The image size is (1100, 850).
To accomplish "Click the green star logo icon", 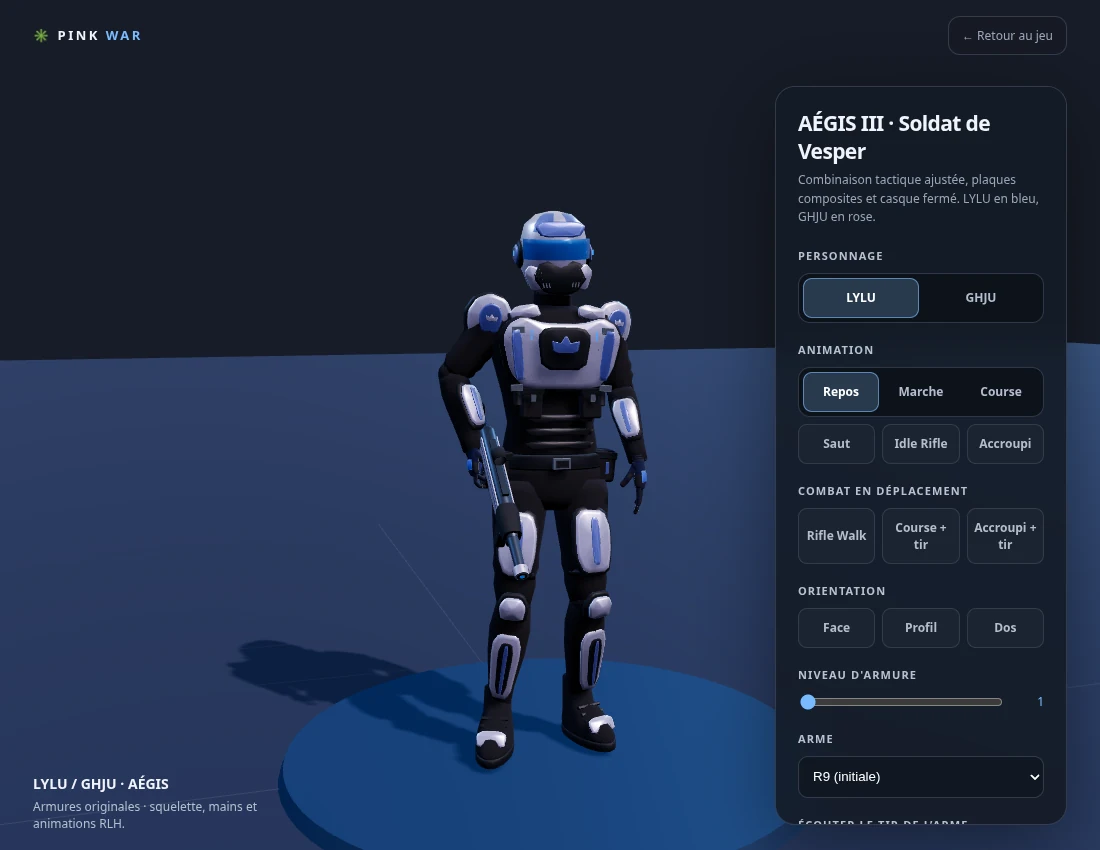I will [x=41, y=36].
